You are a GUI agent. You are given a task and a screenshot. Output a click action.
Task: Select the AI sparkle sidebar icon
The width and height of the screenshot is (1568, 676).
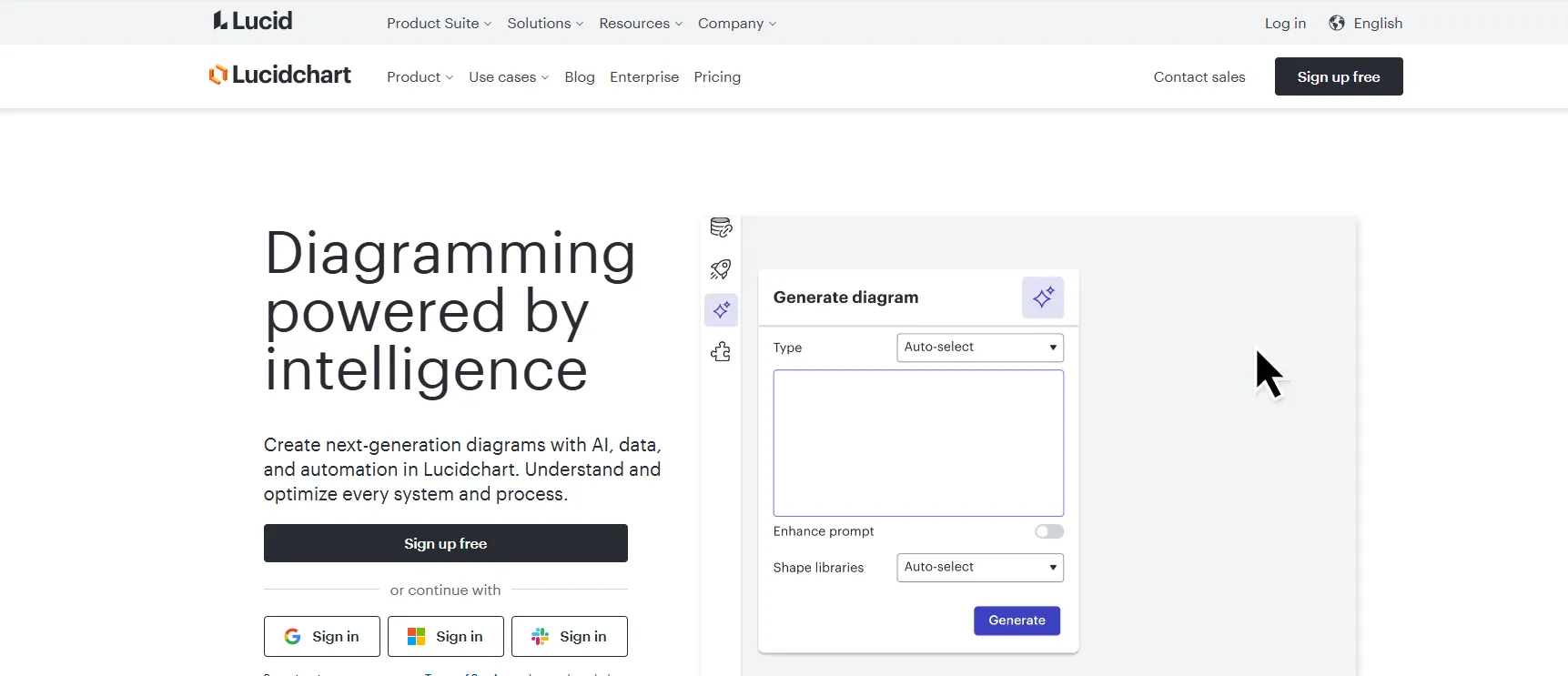pos(721,310)
